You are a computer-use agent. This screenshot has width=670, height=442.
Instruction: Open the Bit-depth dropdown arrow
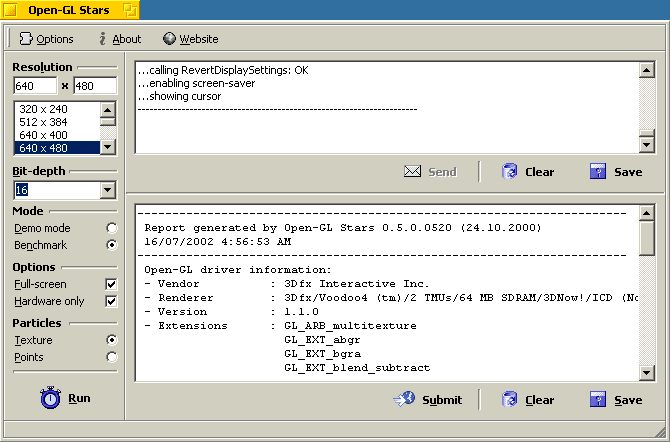tap(108, 190)
